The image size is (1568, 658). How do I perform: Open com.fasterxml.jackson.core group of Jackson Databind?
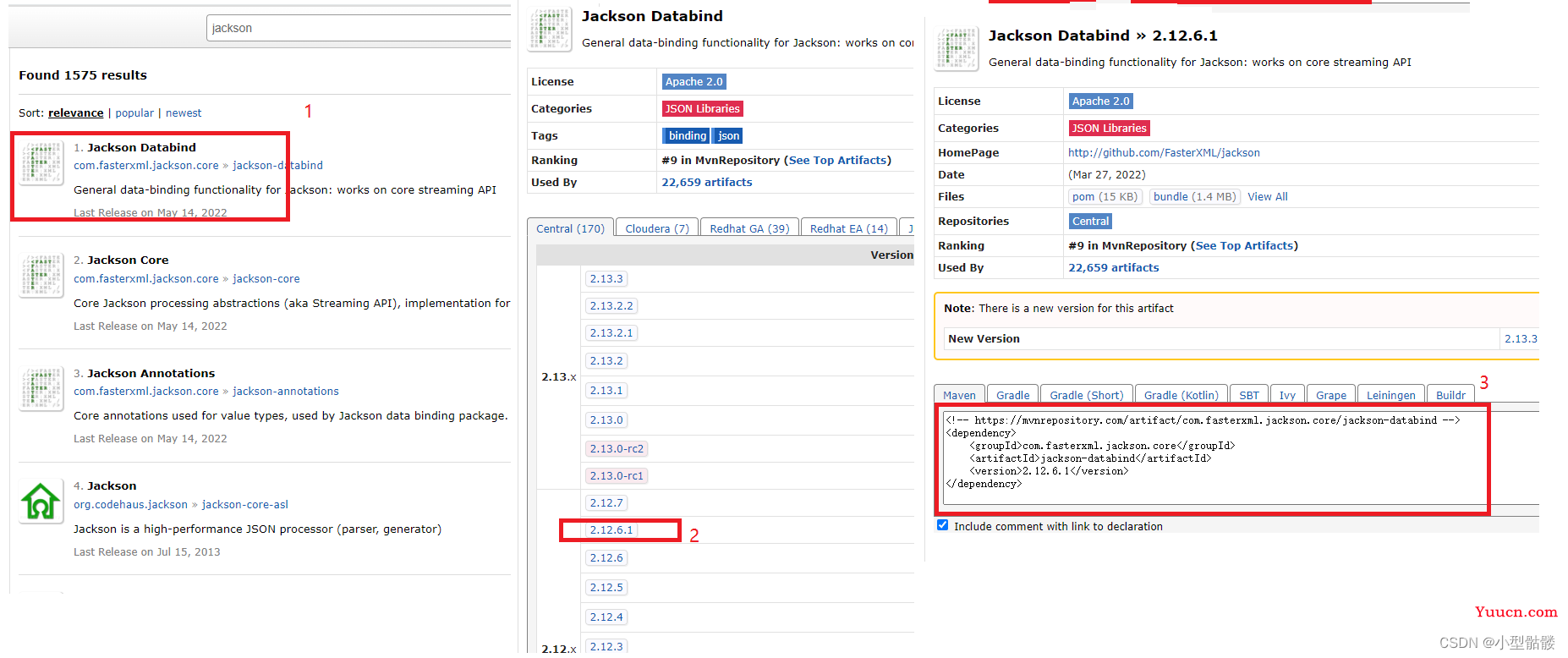[x=146, y=166]
